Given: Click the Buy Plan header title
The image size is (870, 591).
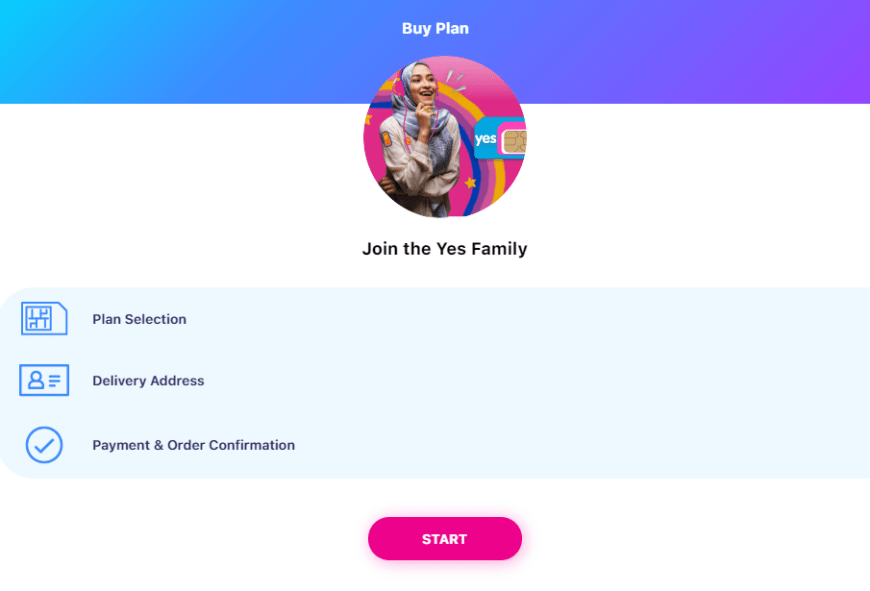Looking at the screenshot, I should click(x=435, y=28).
